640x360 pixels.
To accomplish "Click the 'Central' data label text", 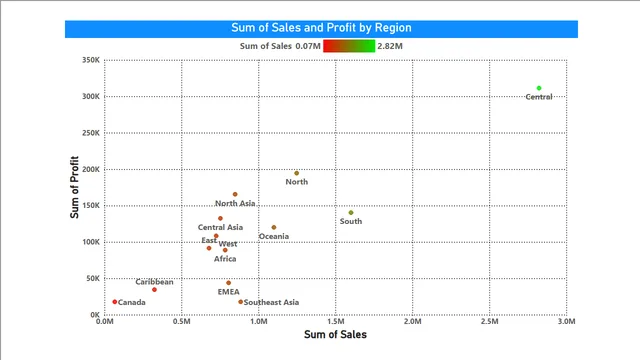I will [539, 97].
